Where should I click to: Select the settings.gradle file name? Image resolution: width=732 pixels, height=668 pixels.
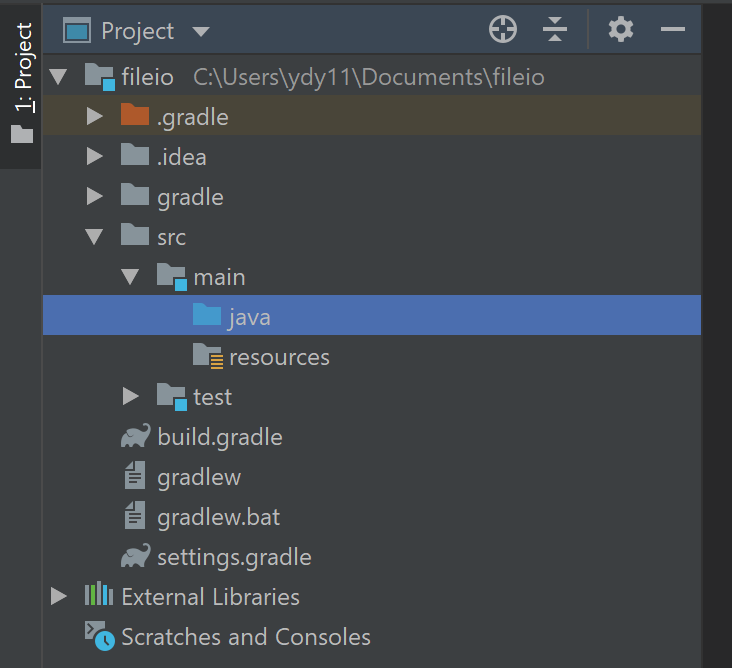click(234, 558)
